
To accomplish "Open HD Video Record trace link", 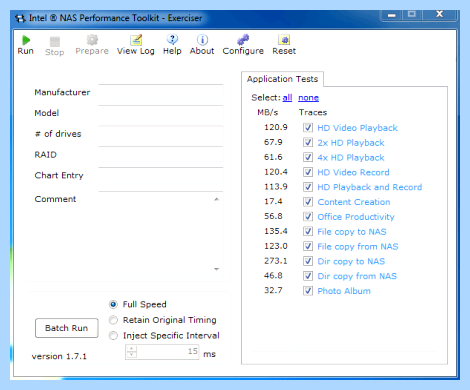I will click(x=353, y=172).
